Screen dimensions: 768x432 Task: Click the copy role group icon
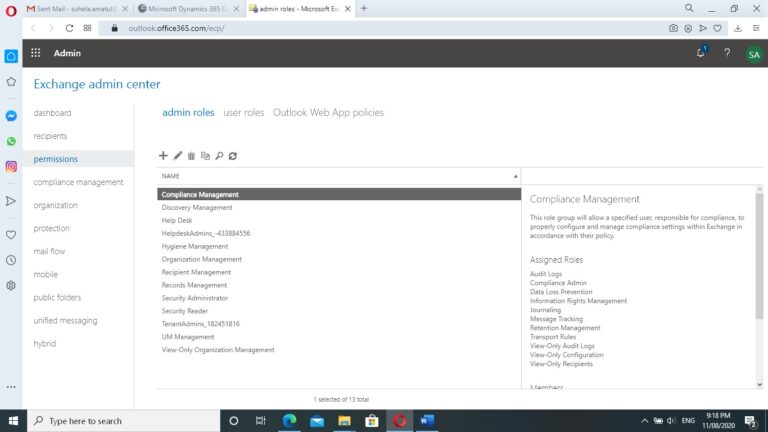(205, 156)
